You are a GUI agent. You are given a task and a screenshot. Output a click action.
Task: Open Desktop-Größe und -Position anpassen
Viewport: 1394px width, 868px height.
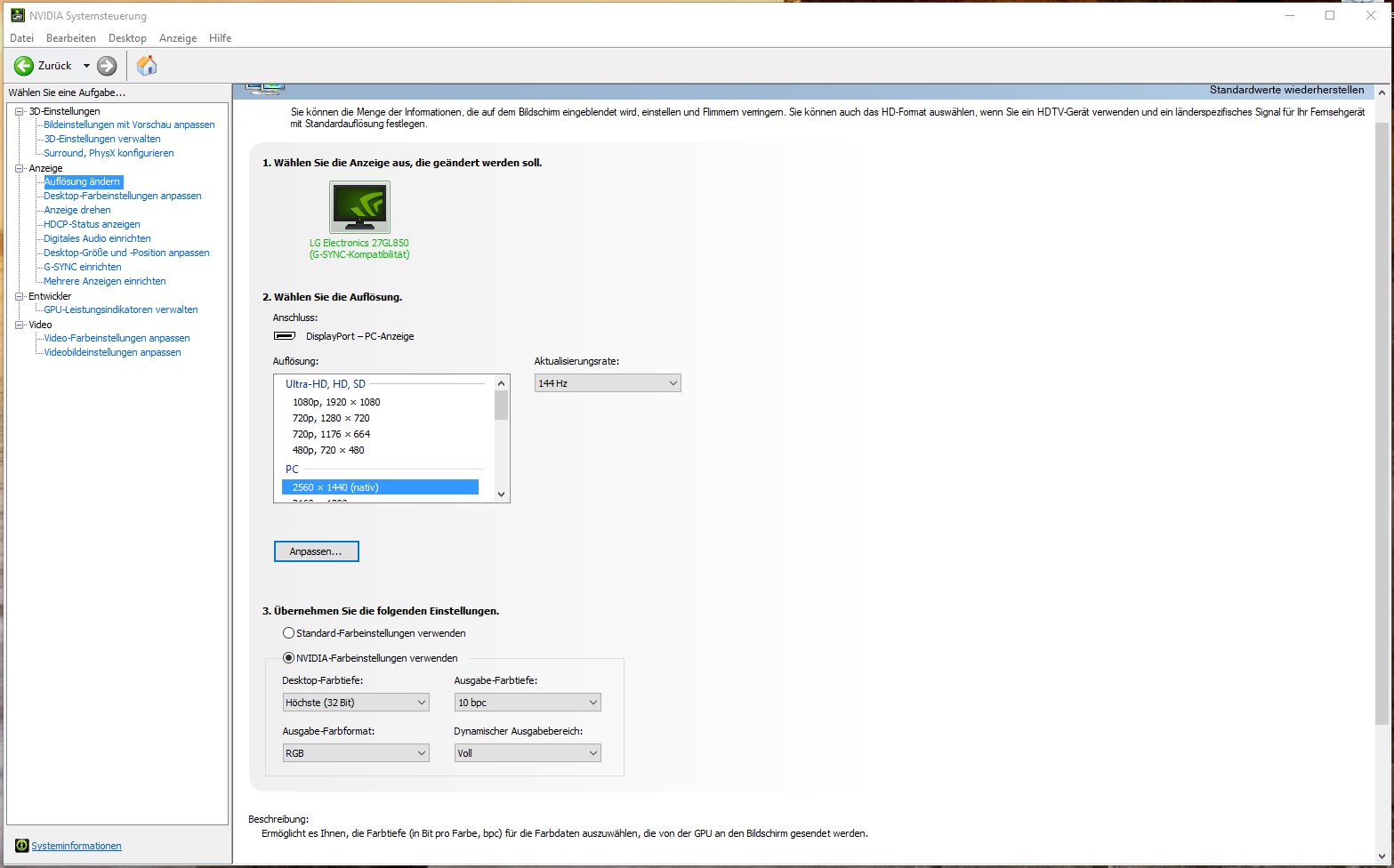[126, 253]
